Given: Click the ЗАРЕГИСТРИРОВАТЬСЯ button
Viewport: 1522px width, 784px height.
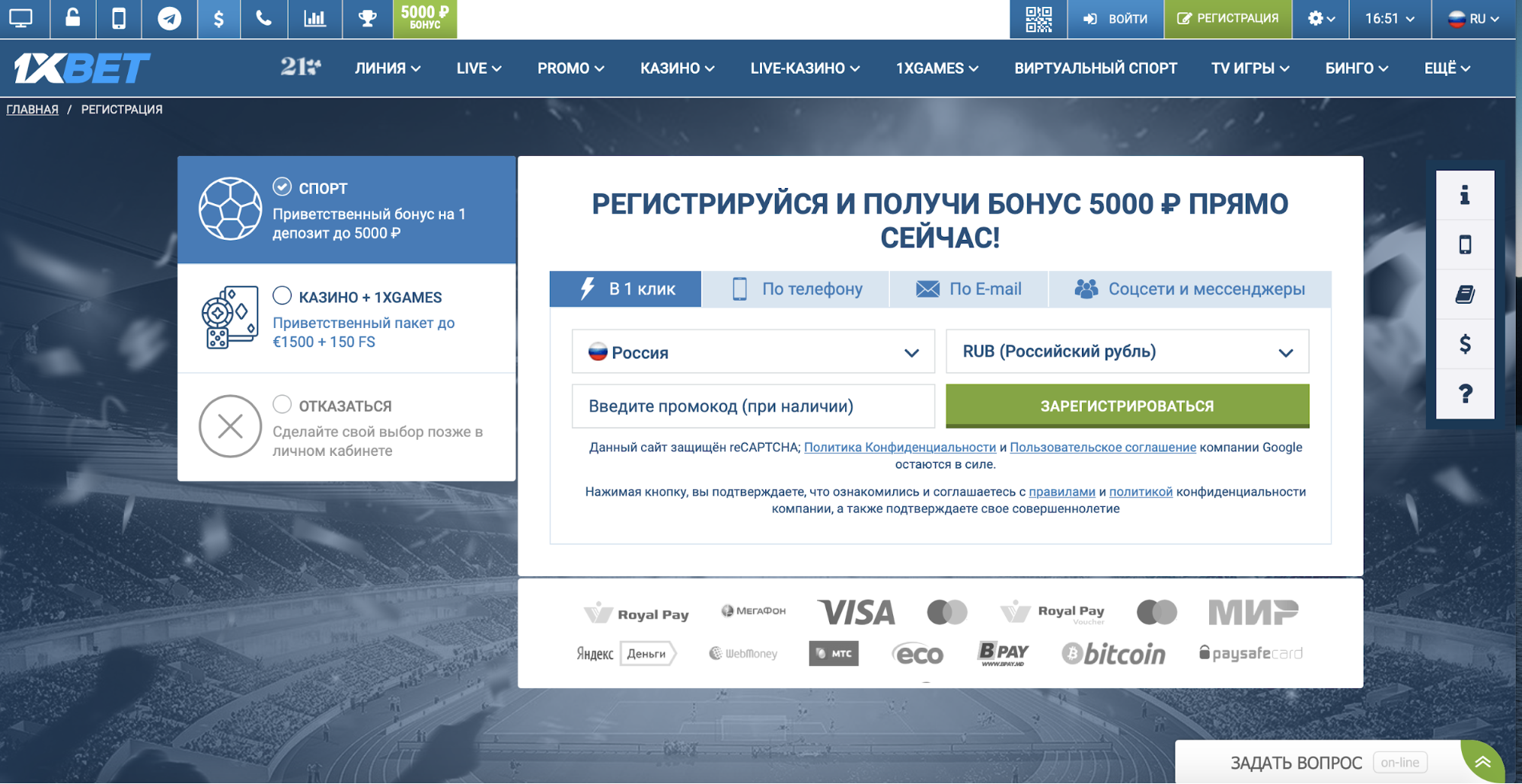Looking at the screenshot, I should pyautogui.click(x=1128, y=406).
